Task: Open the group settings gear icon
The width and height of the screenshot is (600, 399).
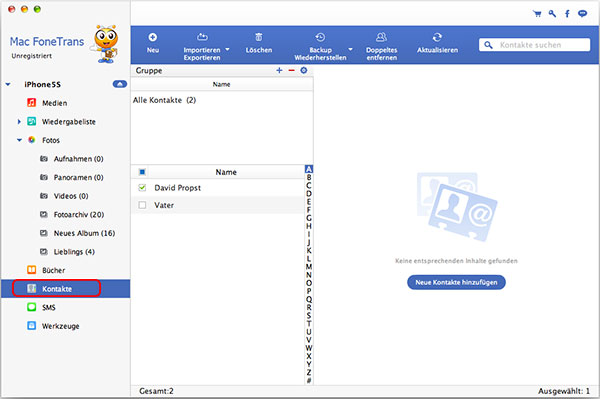Action: [304, 70]
